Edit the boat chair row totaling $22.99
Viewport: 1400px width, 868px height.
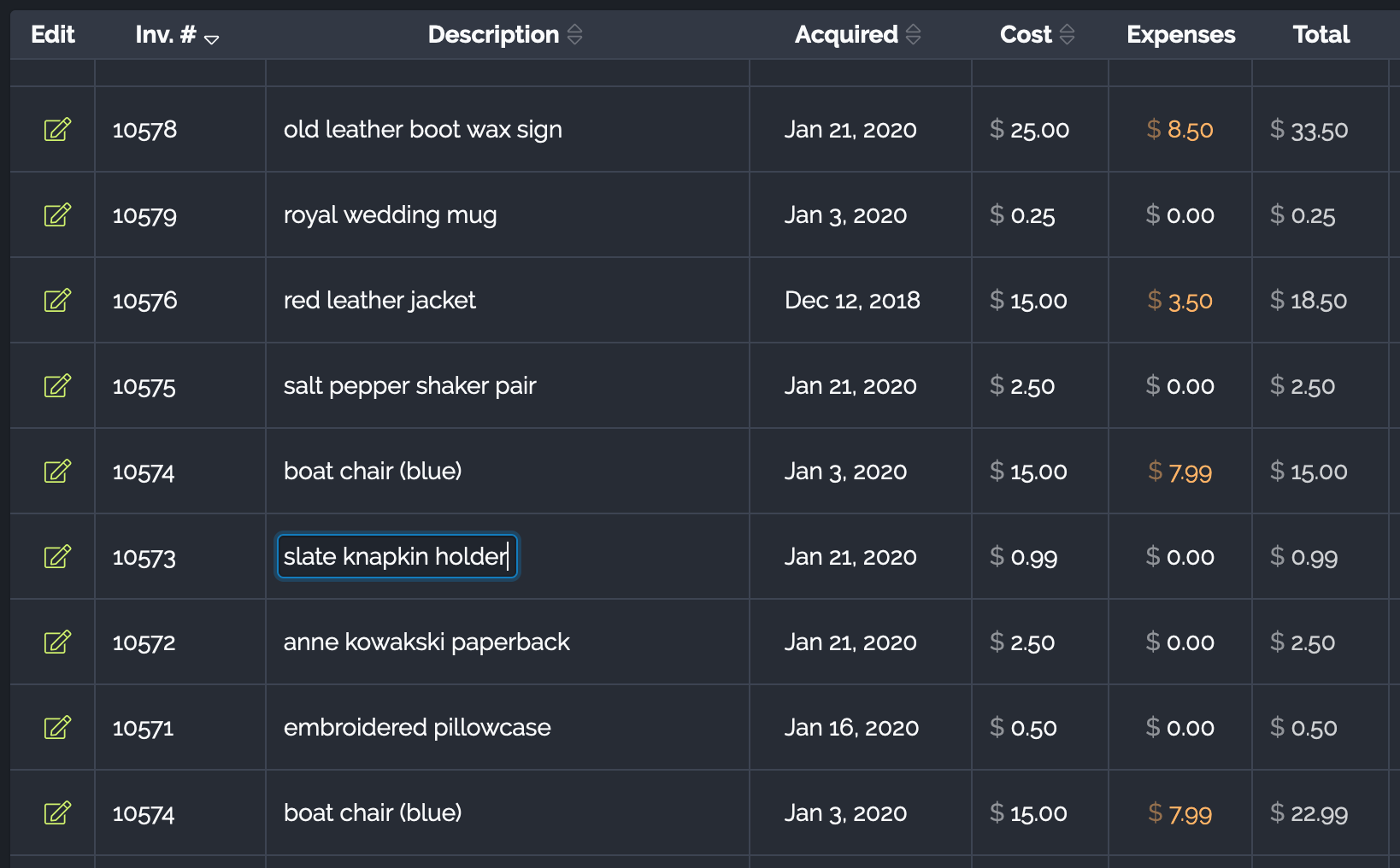[57, 813]
